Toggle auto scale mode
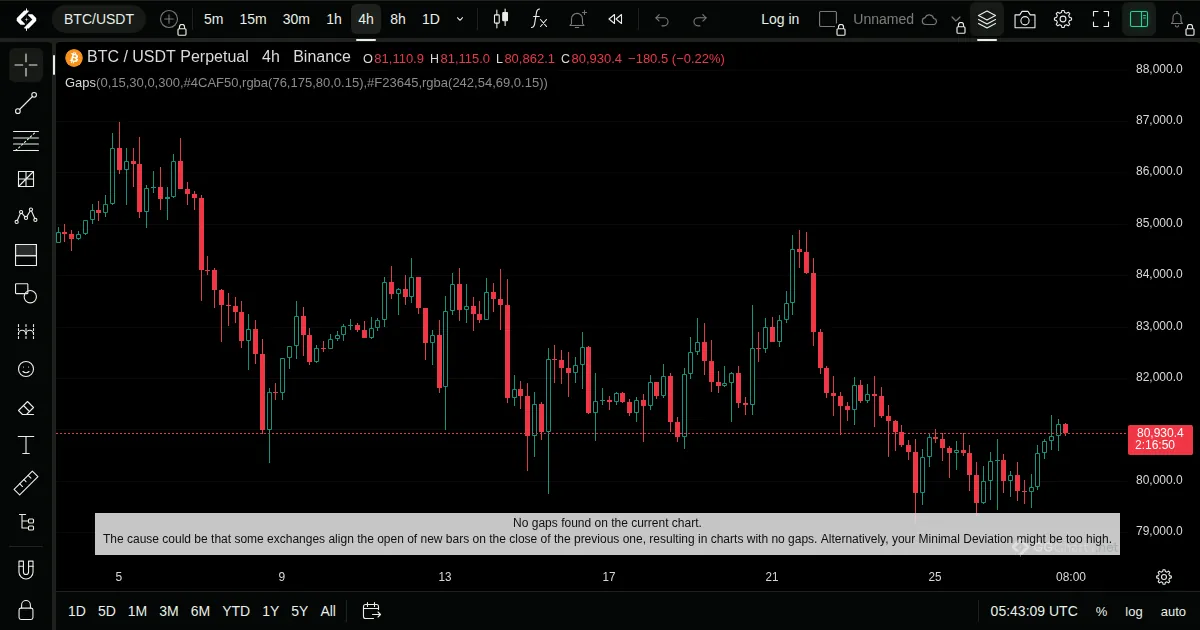 click(x=1173, y=611)
